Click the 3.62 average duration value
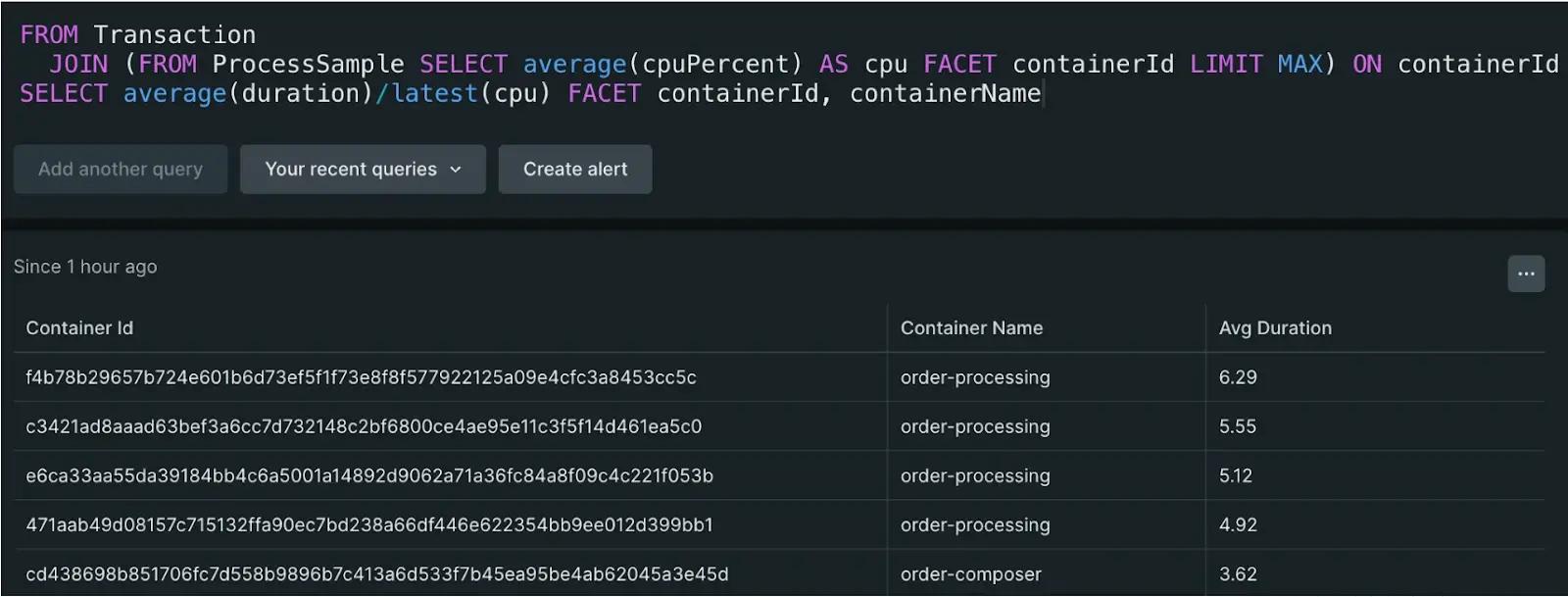Image resolution: width=1568 pixels, height=597 pixels. click(x=1238, y=573)
